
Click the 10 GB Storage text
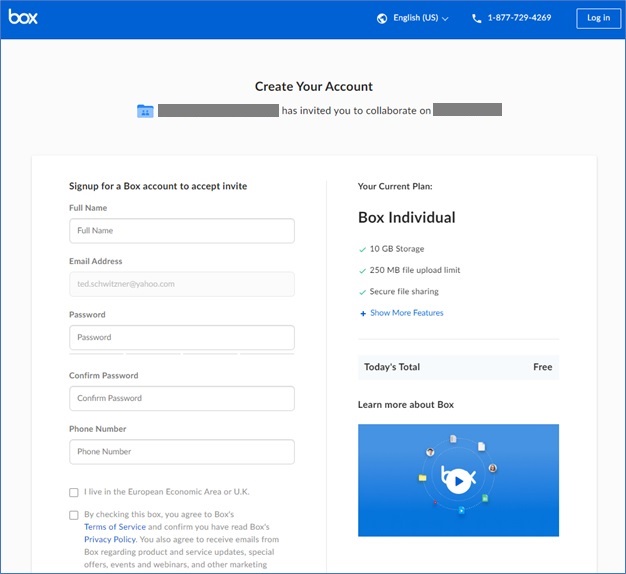coord(397,249)
